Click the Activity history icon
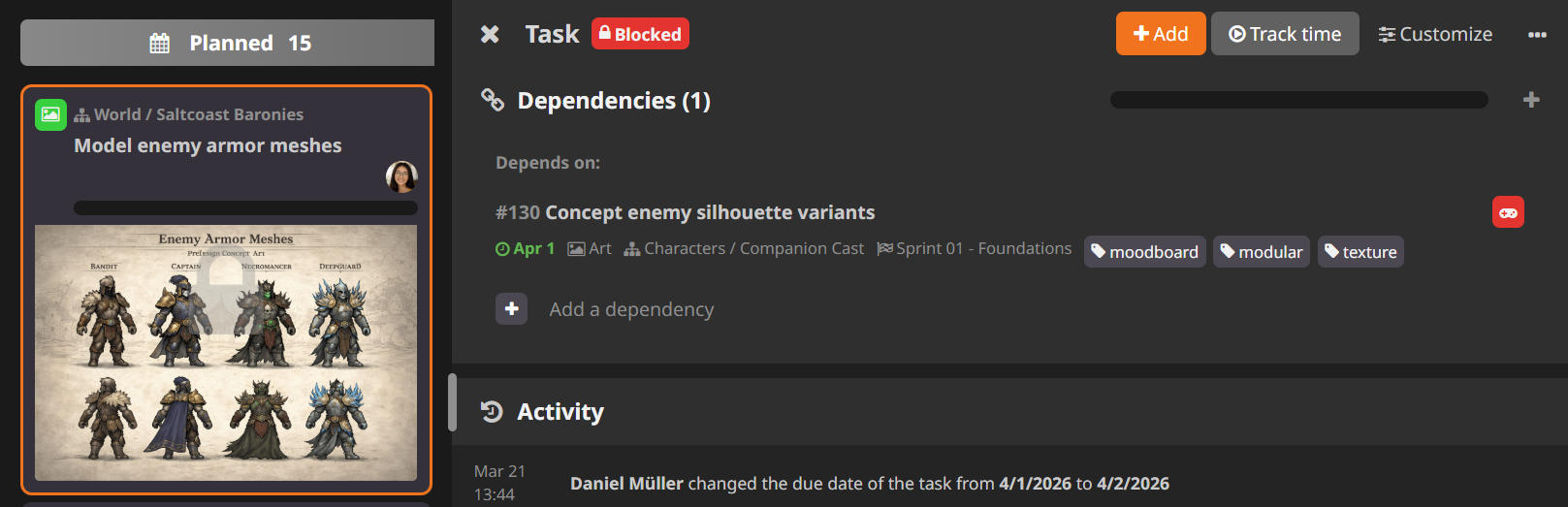This screenshot has width=1568, height=507. pyautogui.click(x=492, y=412)
